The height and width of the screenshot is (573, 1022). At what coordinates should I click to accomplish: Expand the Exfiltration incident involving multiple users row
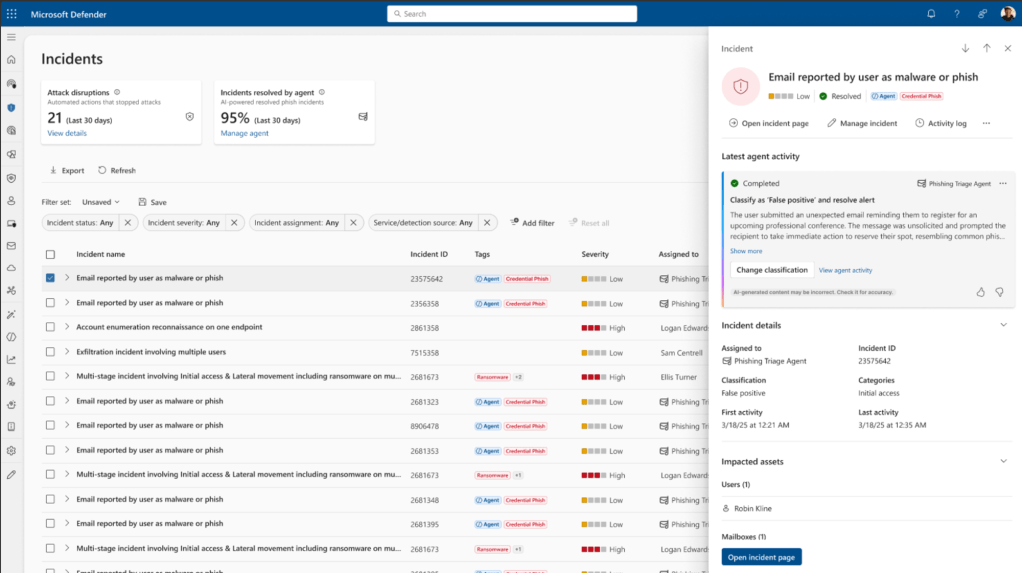tap(67, 352)
